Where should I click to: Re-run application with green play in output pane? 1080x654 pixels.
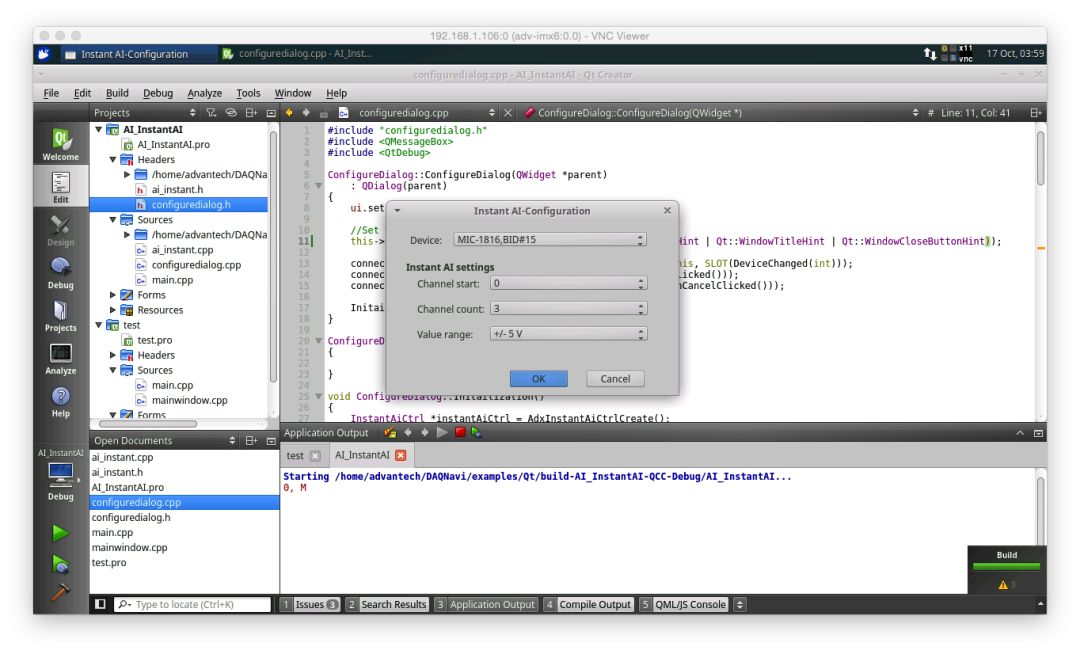[442, 432]
